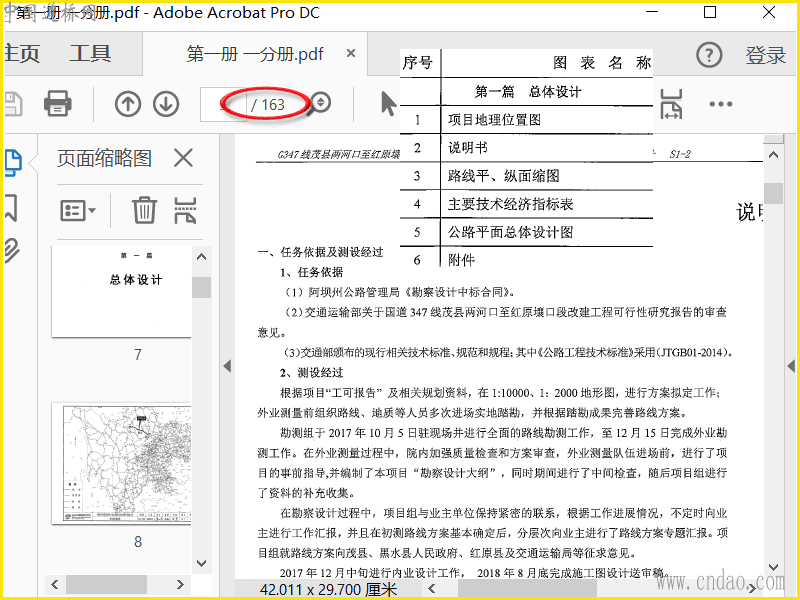
Task: Open the more tools ellipsis menu
Action: pos(720,104)
